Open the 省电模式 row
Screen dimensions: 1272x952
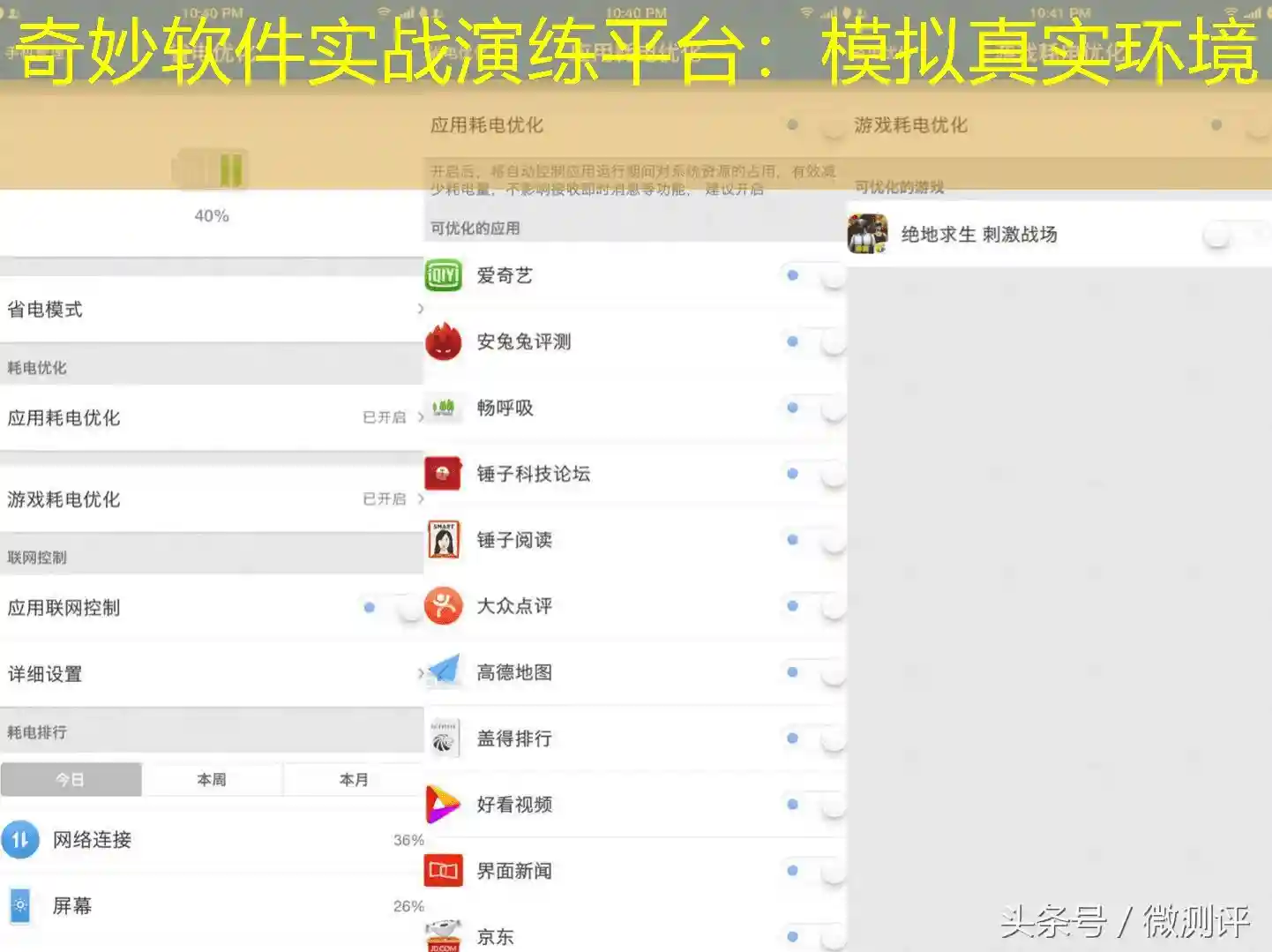click(212, 310)
